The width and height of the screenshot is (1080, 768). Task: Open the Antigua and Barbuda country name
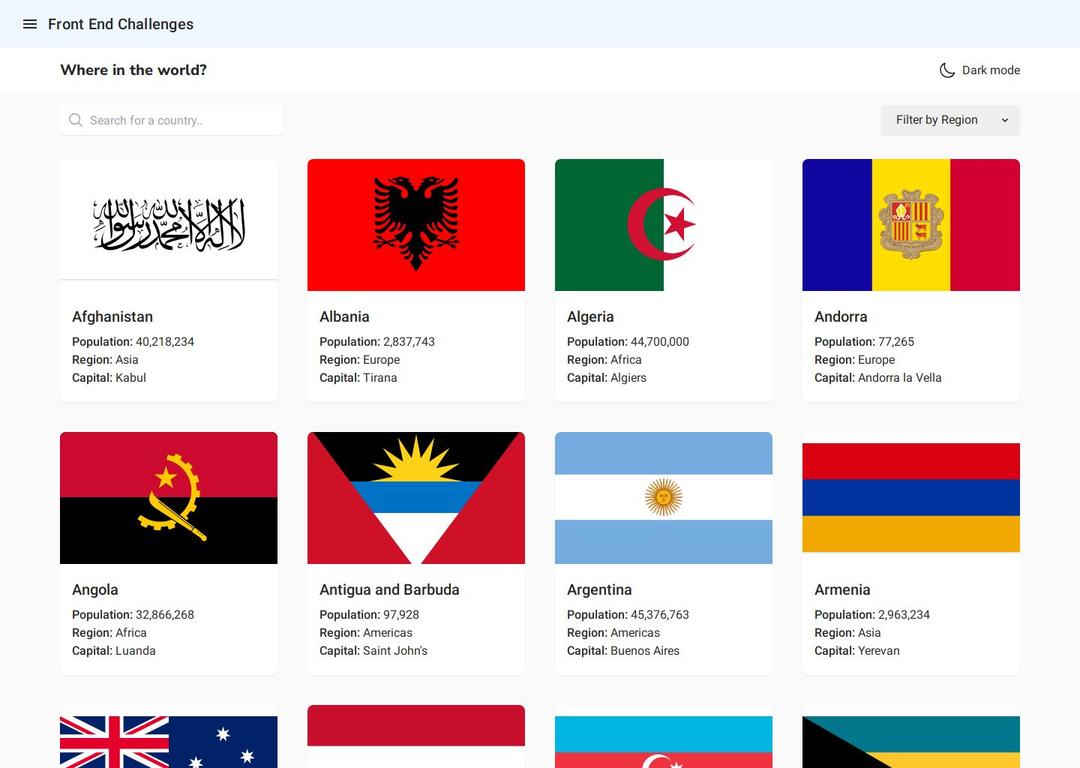(x=389, y=590)
